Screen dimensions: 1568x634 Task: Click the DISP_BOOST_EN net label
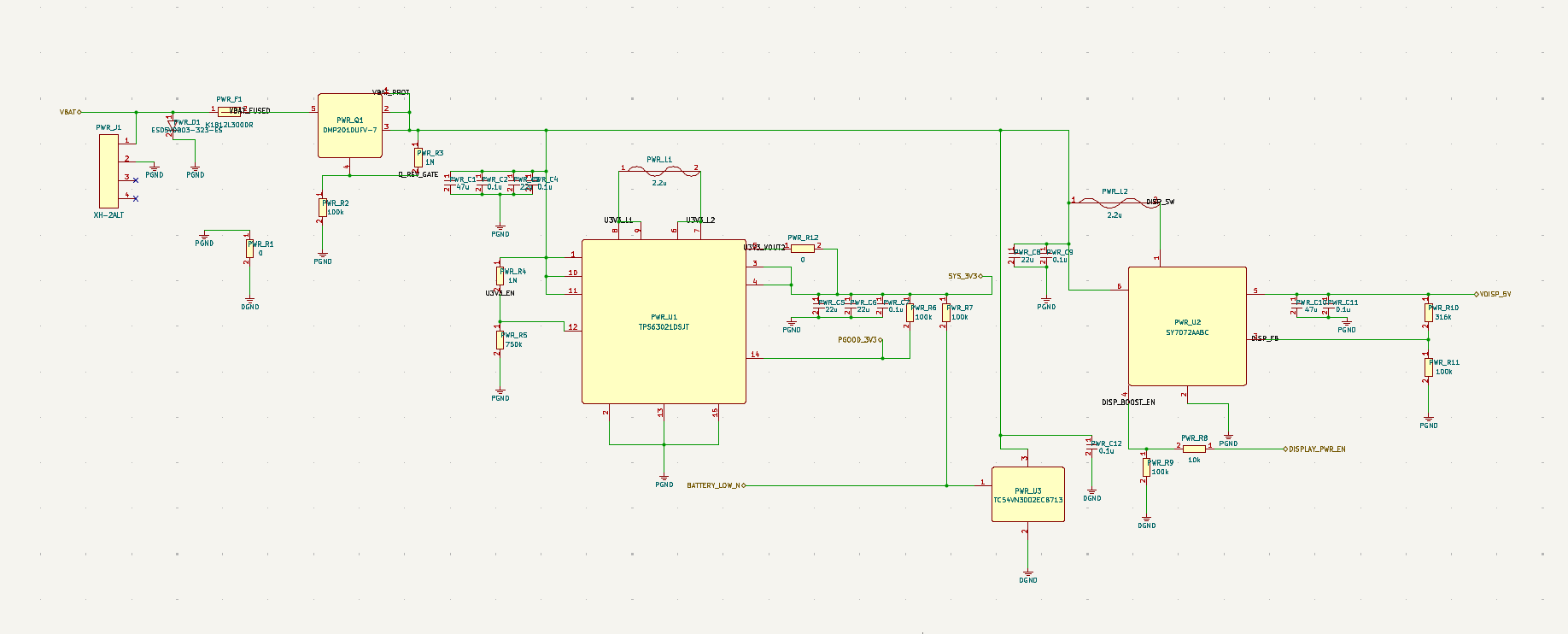pos(1128,402)
